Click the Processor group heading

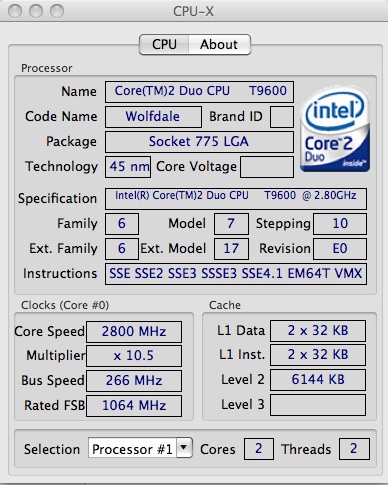point(47,68)
